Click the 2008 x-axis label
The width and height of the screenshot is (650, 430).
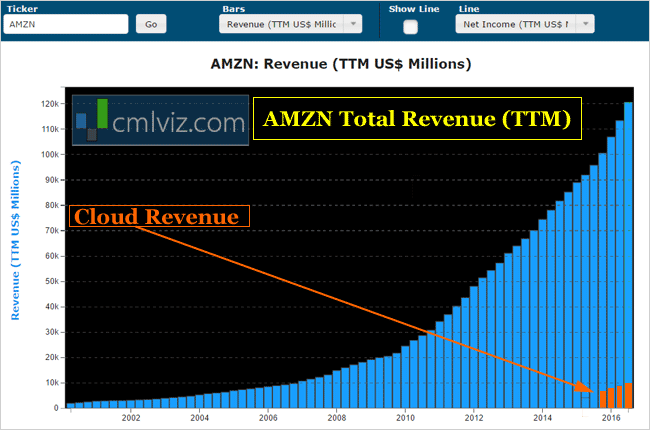(337, 418)
